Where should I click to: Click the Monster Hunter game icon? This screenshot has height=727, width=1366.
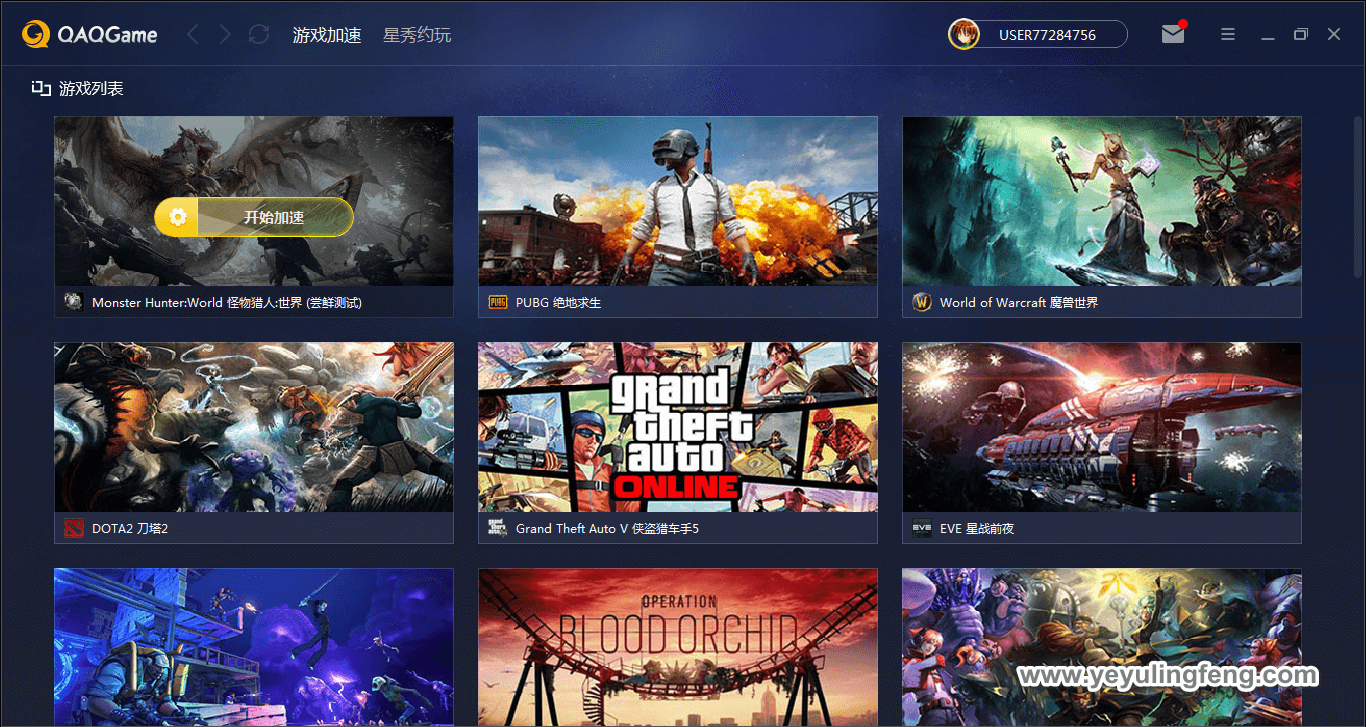point(73,302)
